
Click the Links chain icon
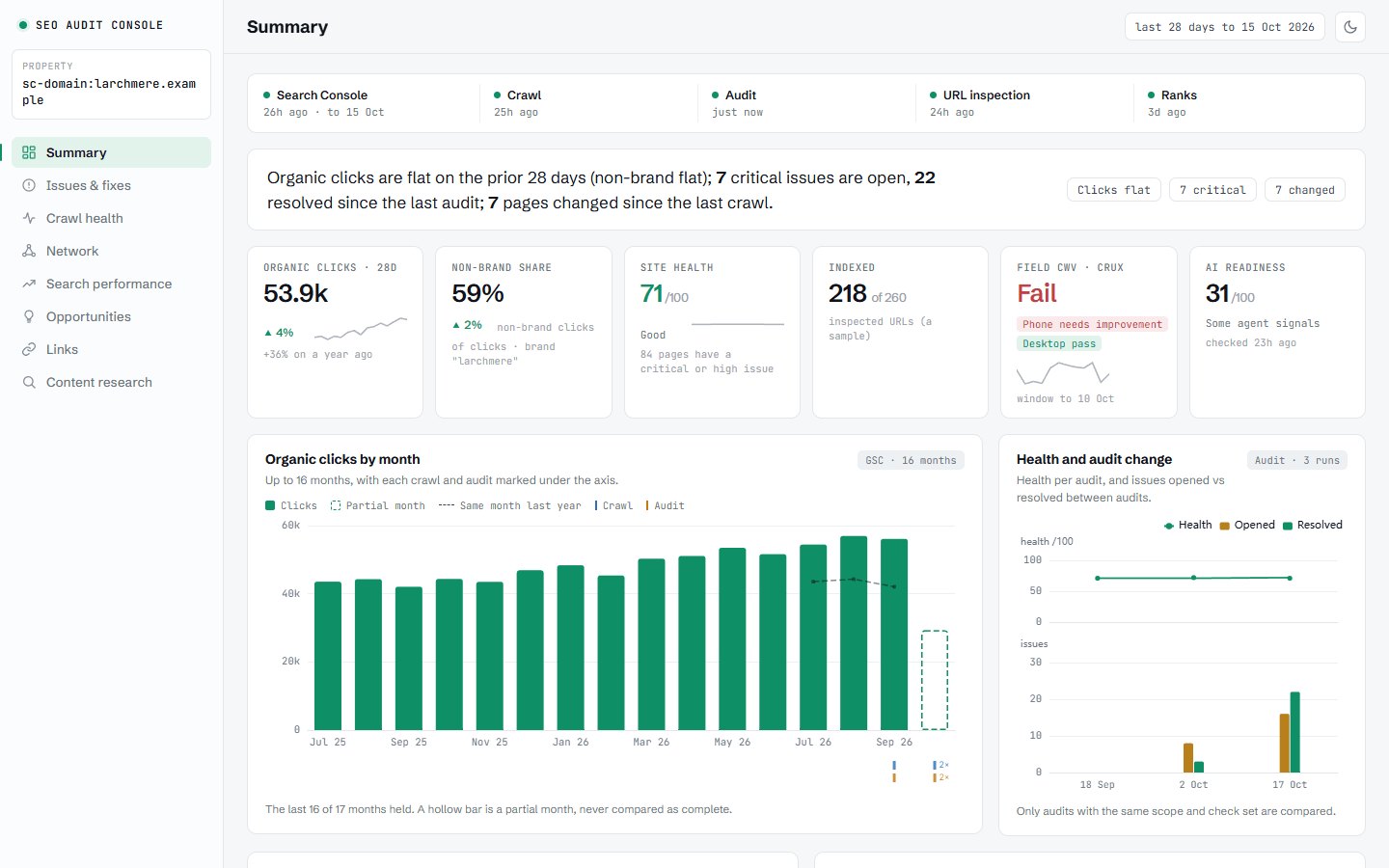point(29,349)
